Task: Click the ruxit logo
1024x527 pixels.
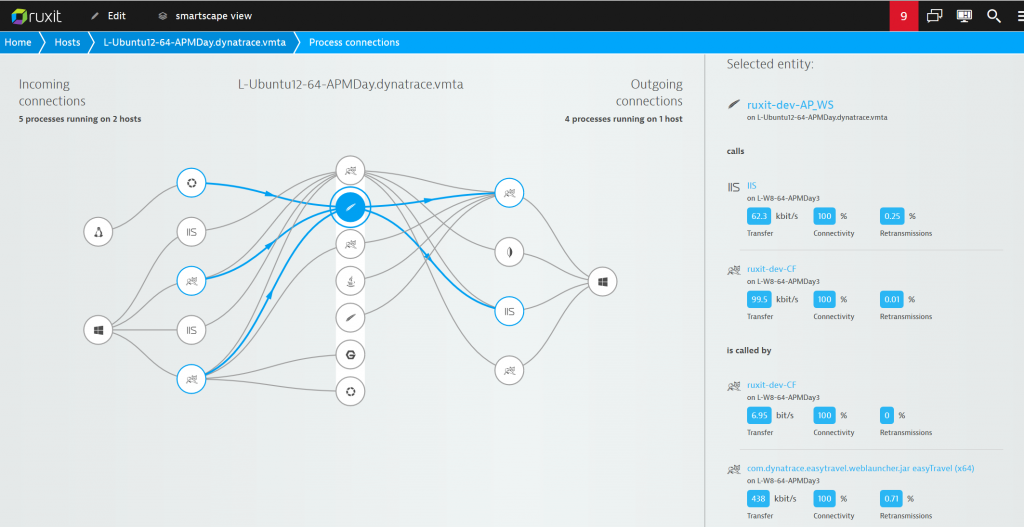Action: point(37,16)
